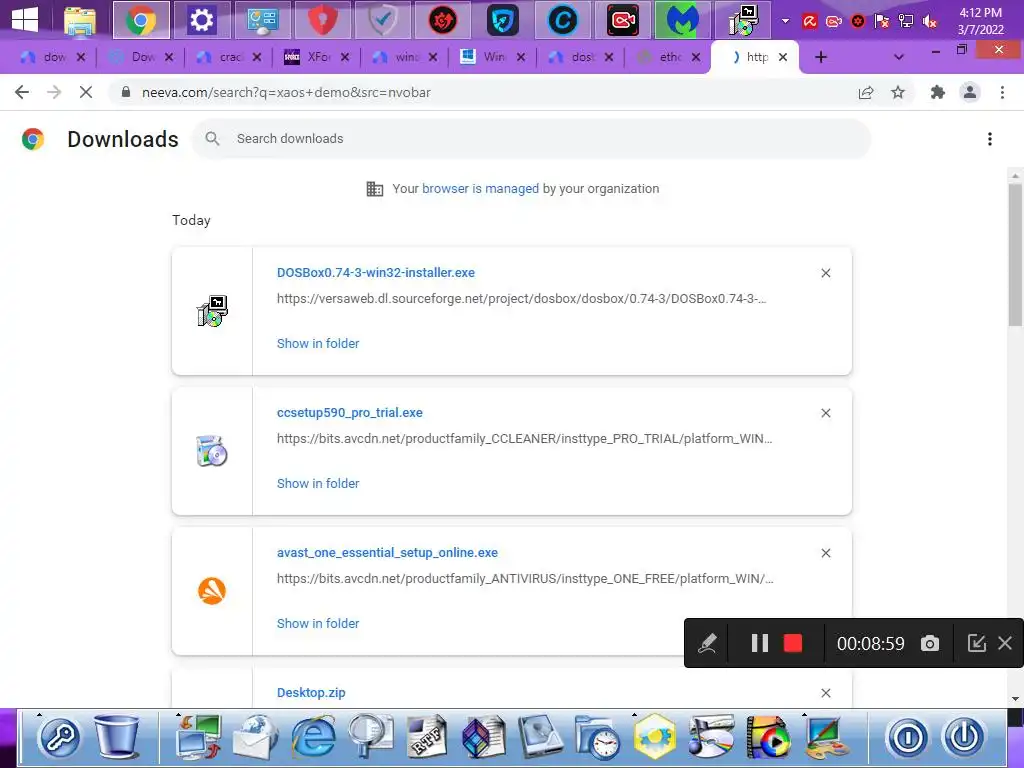Click the muted volume tray icon
Image resolution: width=1024 pixels, height=768 pixels.
click(x=930, y=22)
